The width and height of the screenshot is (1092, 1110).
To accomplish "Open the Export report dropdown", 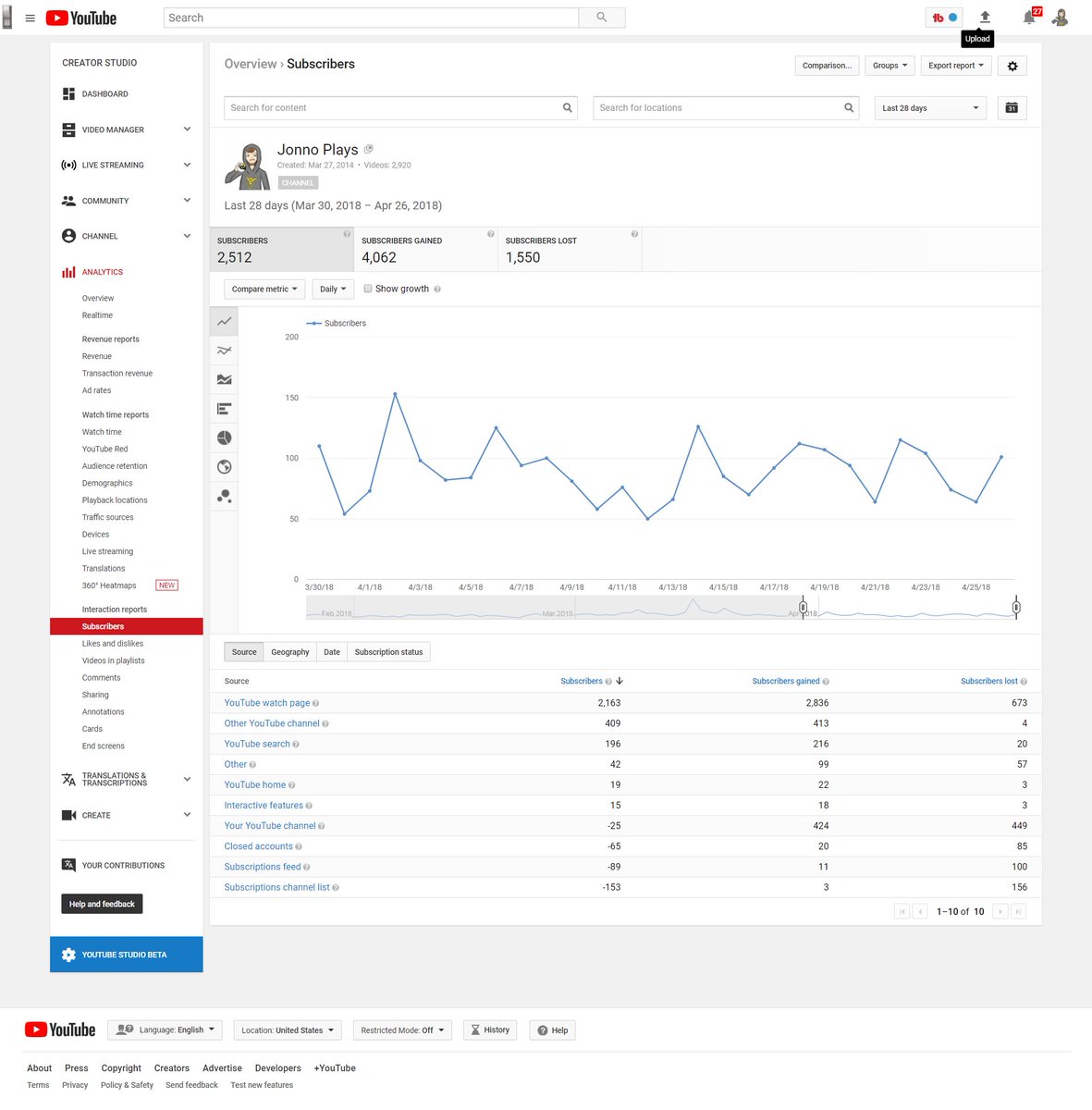I will click(956, 66).
